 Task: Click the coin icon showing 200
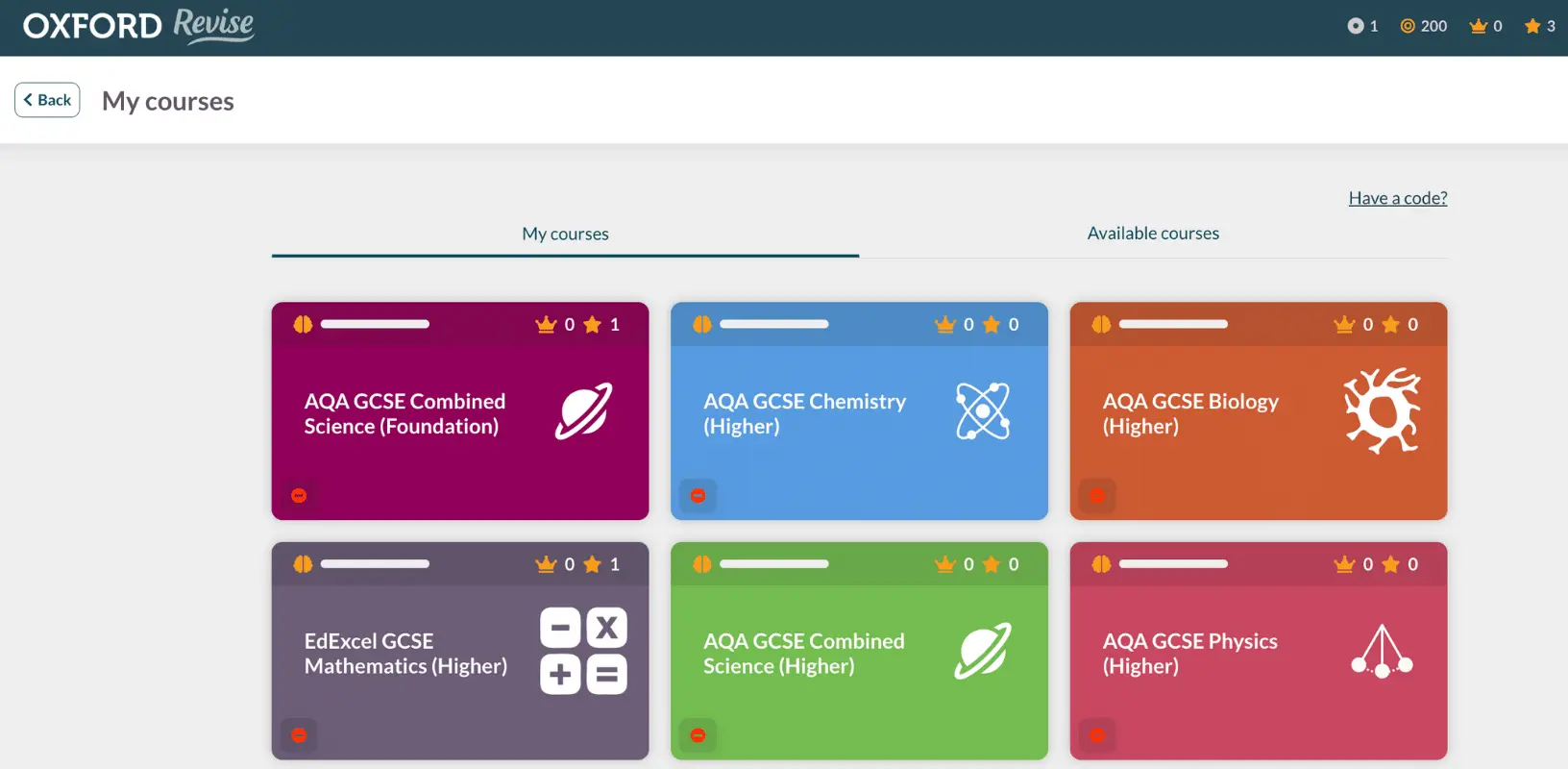1408,26
